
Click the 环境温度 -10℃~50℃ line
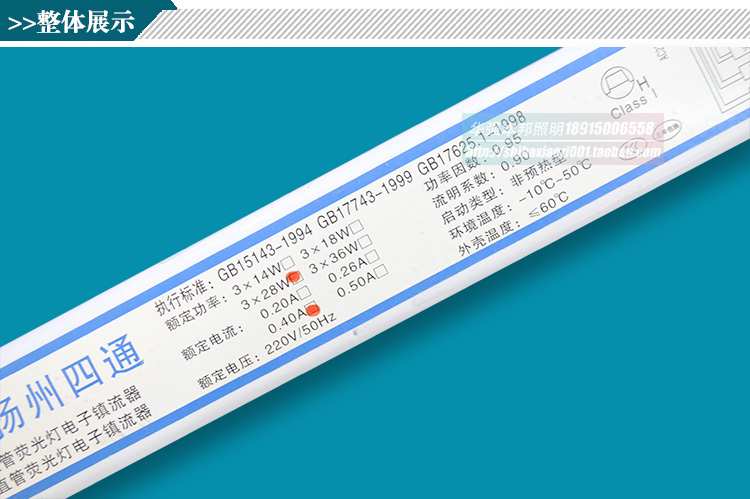click(x=520, y=199)
